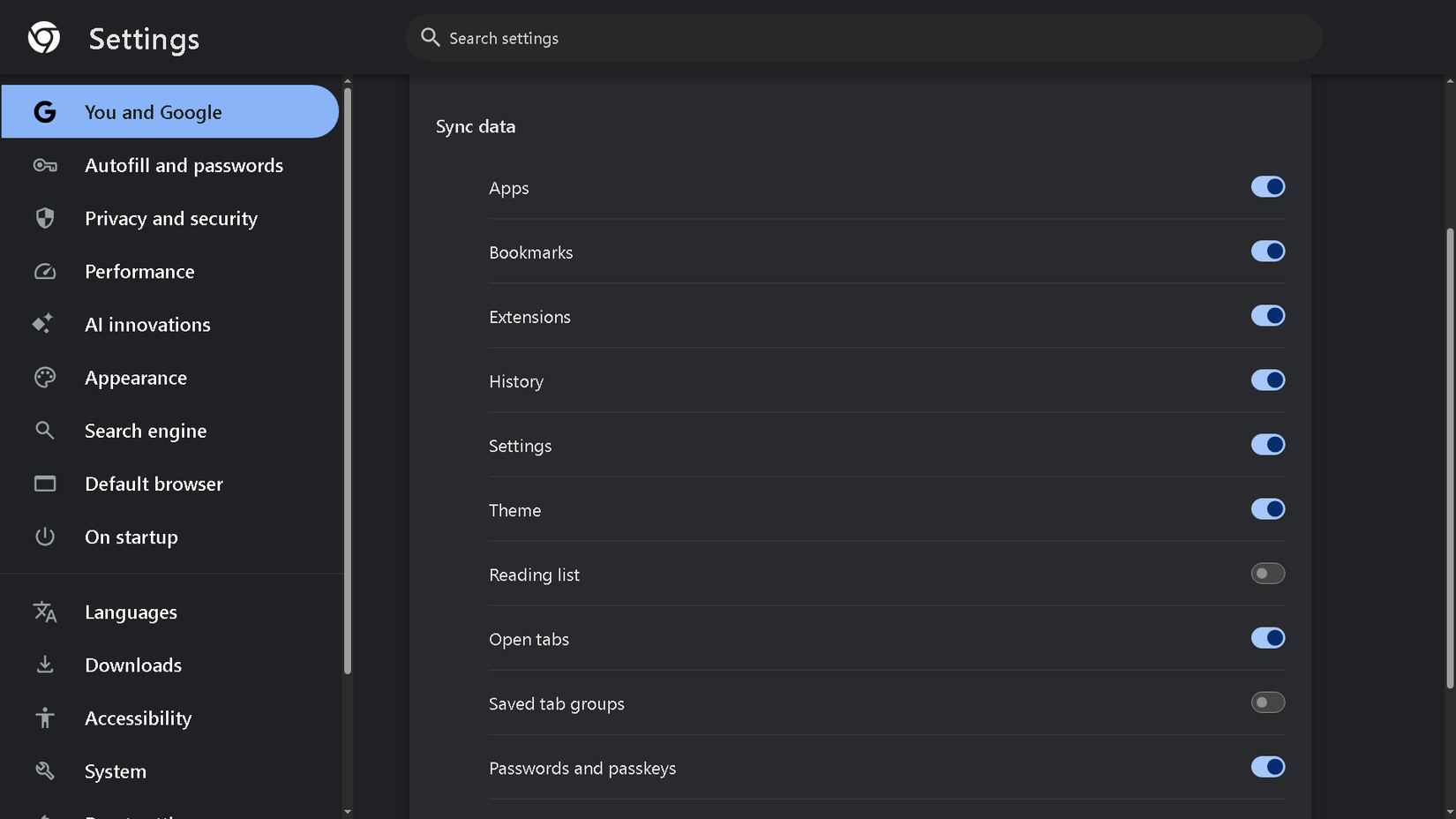Click the sidebar scrollbar down arrow
Image resolution: width=1456 pixels, height=819 pixels.
(x=347, y=811)
